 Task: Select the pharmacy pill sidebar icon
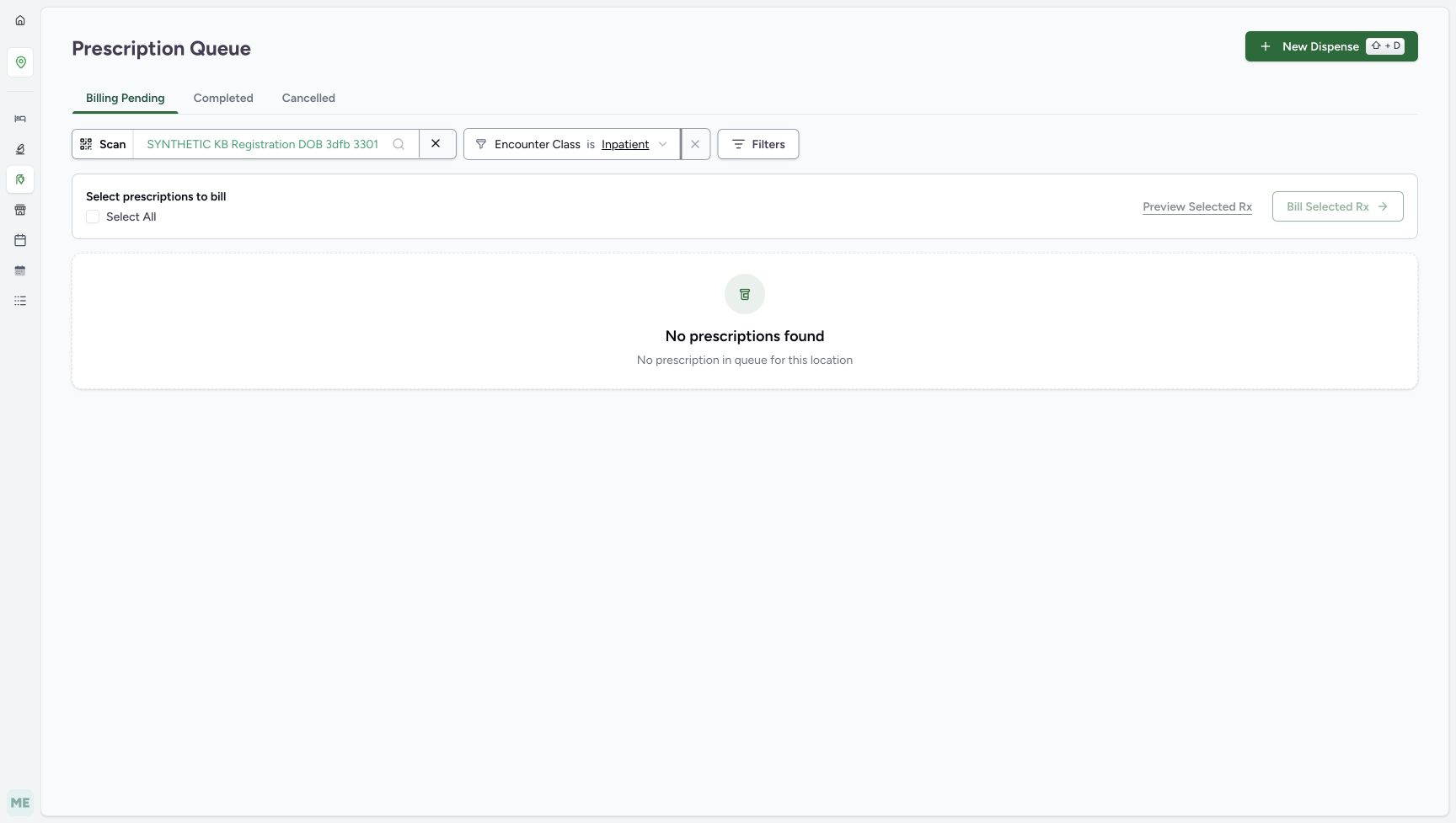click(x=20, y=179)
